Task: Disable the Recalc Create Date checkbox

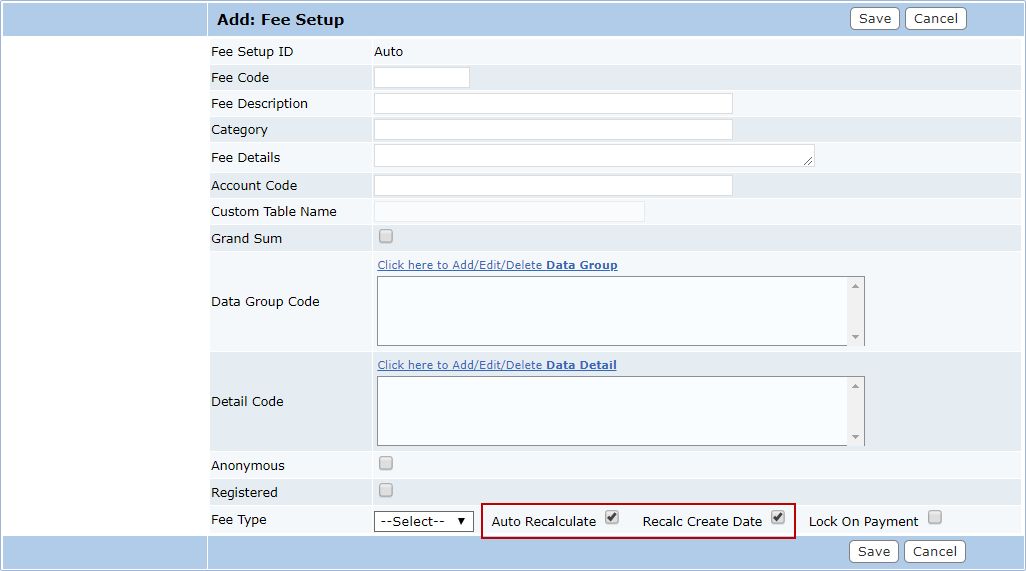Action: tap(778, 518)
